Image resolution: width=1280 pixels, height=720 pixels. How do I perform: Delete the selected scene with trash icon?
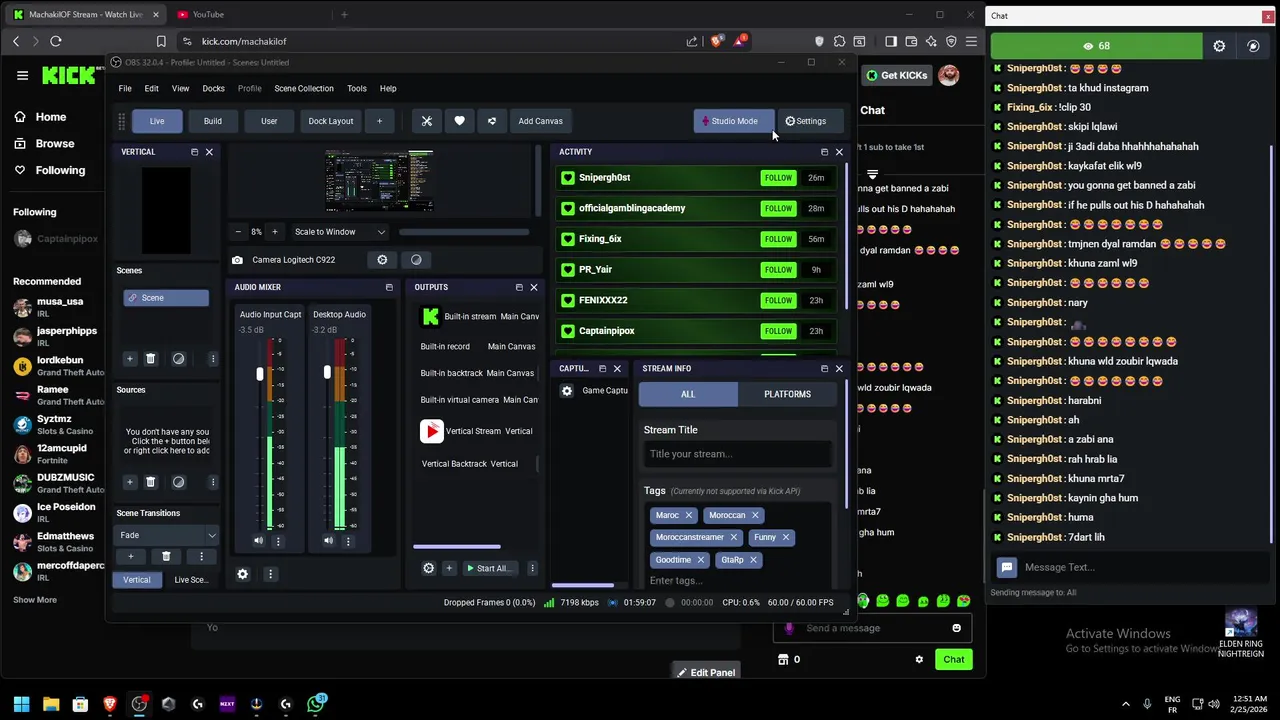click(151, 359)
